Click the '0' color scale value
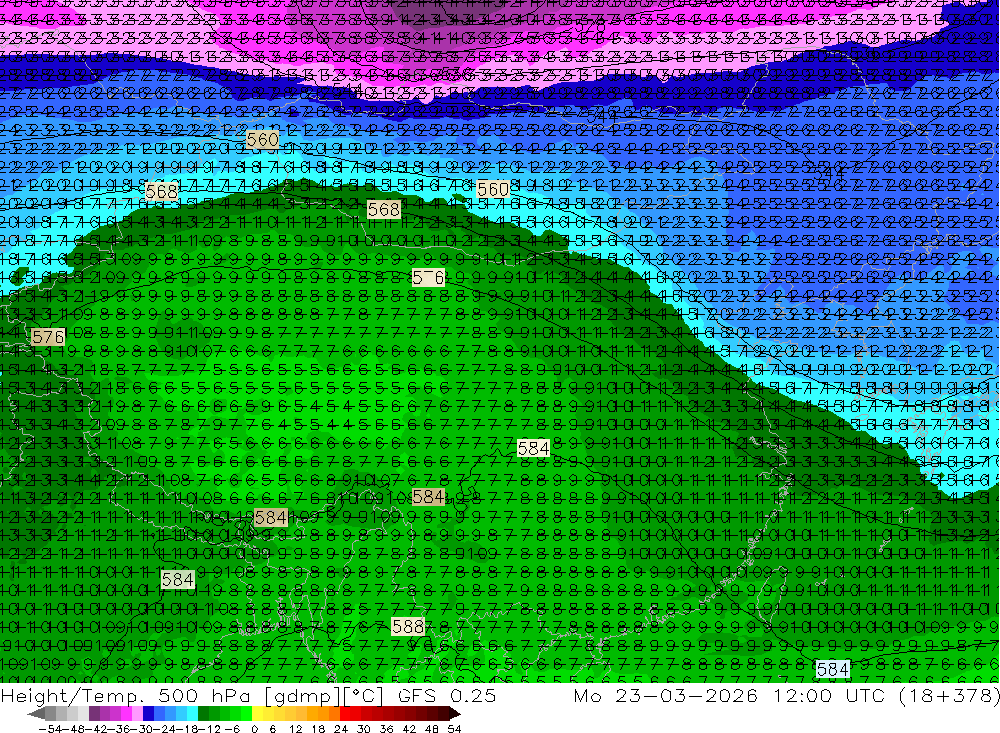 [254, 729]
